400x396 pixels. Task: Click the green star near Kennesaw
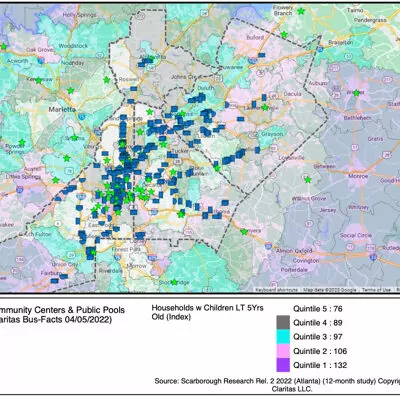38,80
